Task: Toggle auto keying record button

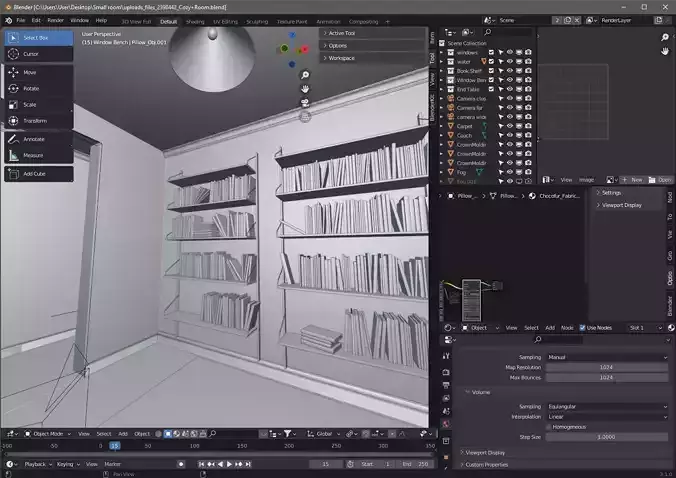Action: coord(181,464)
